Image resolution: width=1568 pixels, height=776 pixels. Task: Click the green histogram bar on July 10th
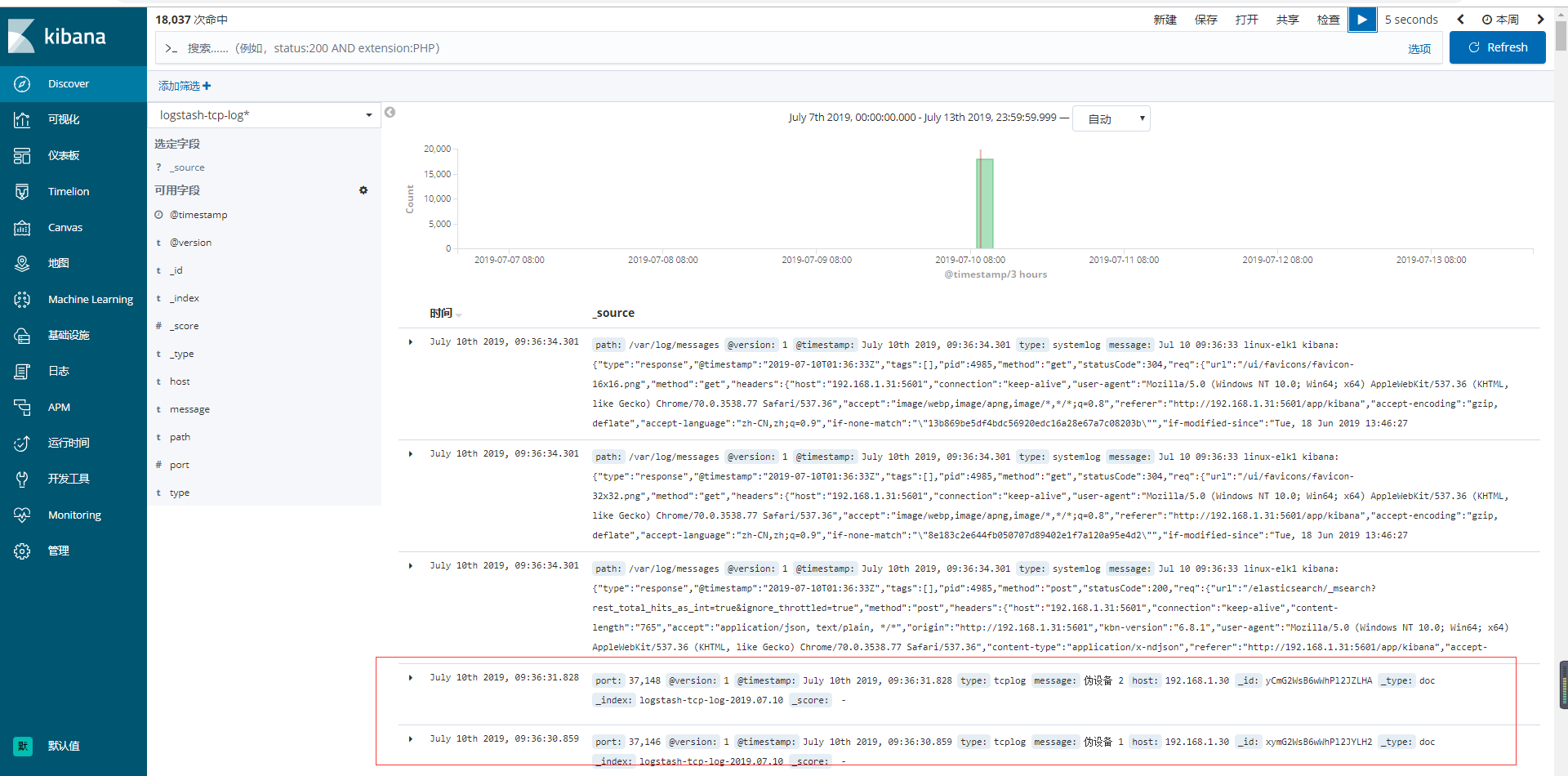pyautogui.click(x=985, y=203)
